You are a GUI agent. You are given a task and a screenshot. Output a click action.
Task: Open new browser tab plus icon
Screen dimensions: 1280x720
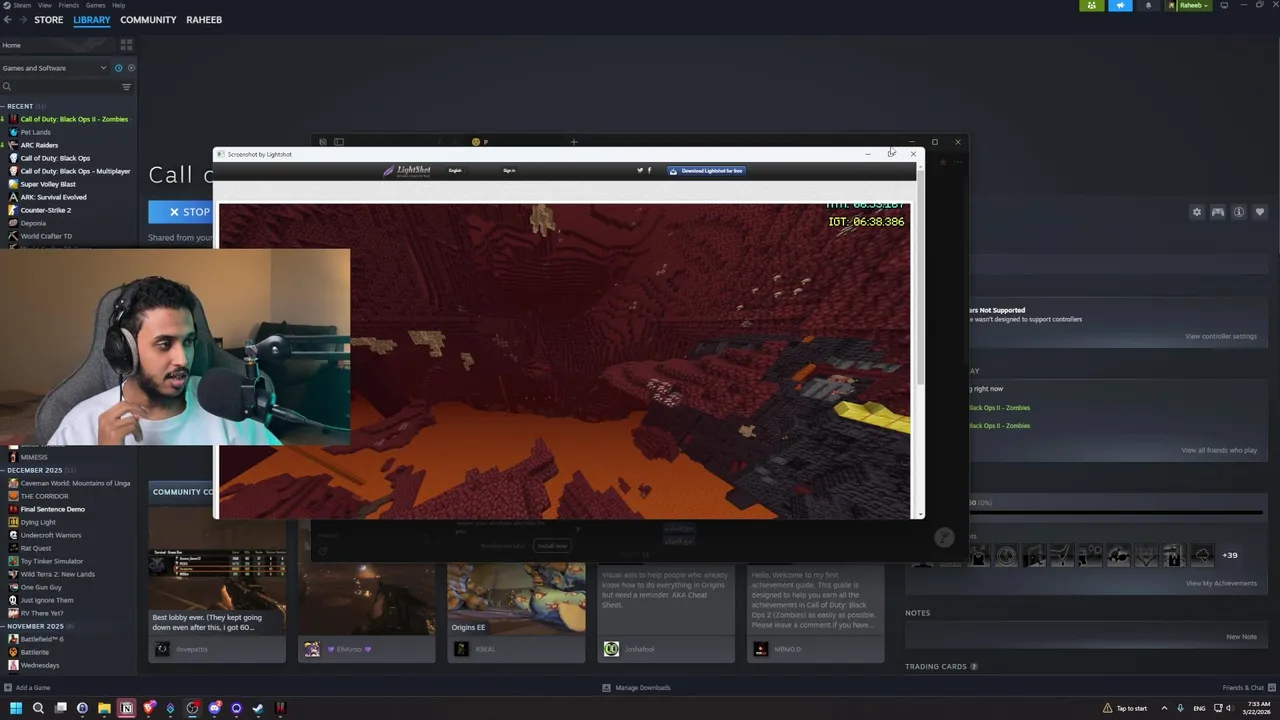[574, 142]
